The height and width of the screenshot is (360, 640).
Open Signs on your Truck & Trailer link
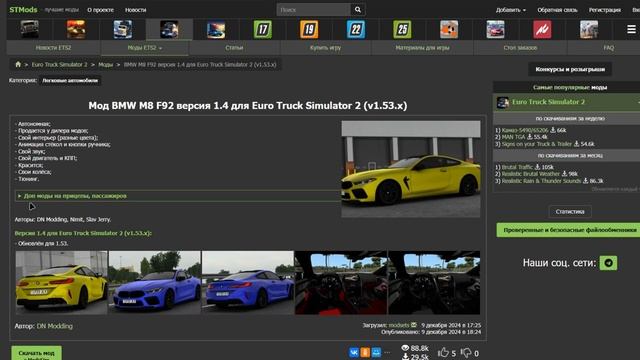537,144
